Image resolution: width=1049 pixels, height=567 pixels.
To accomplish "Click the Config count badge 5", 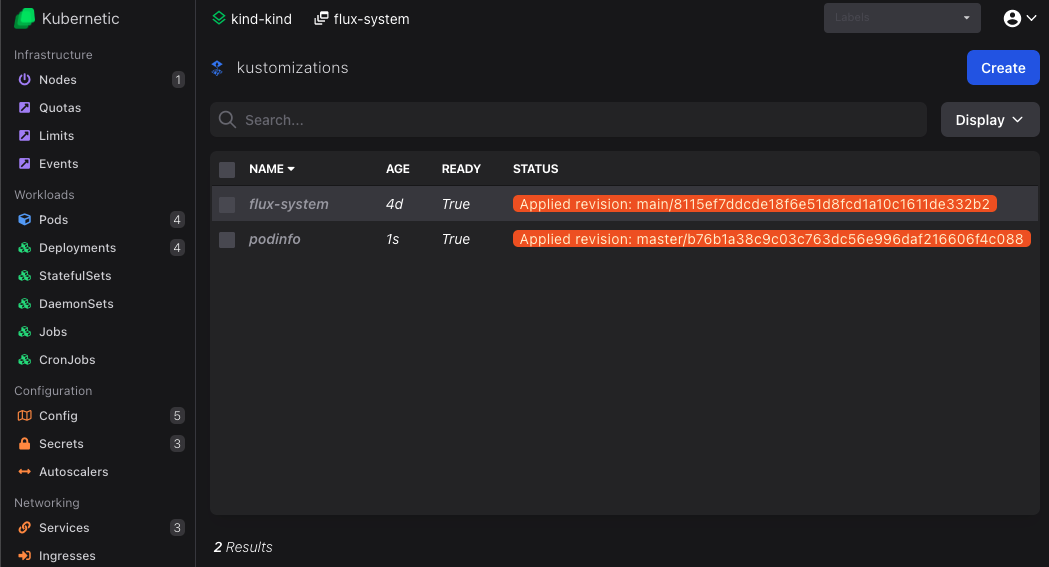I will point(177,416).
